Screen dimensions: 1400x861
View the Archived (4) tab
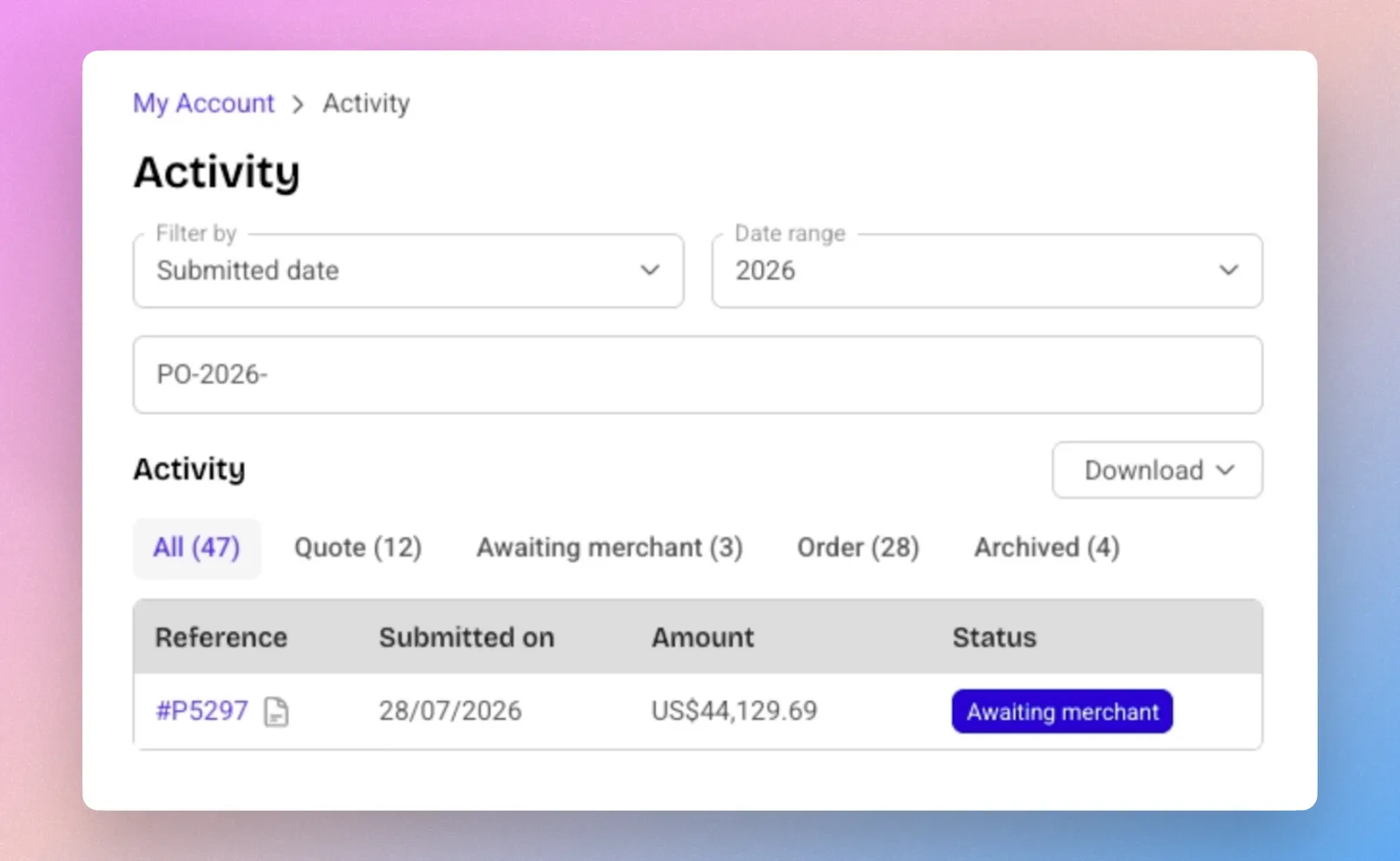click(1047, 547)
